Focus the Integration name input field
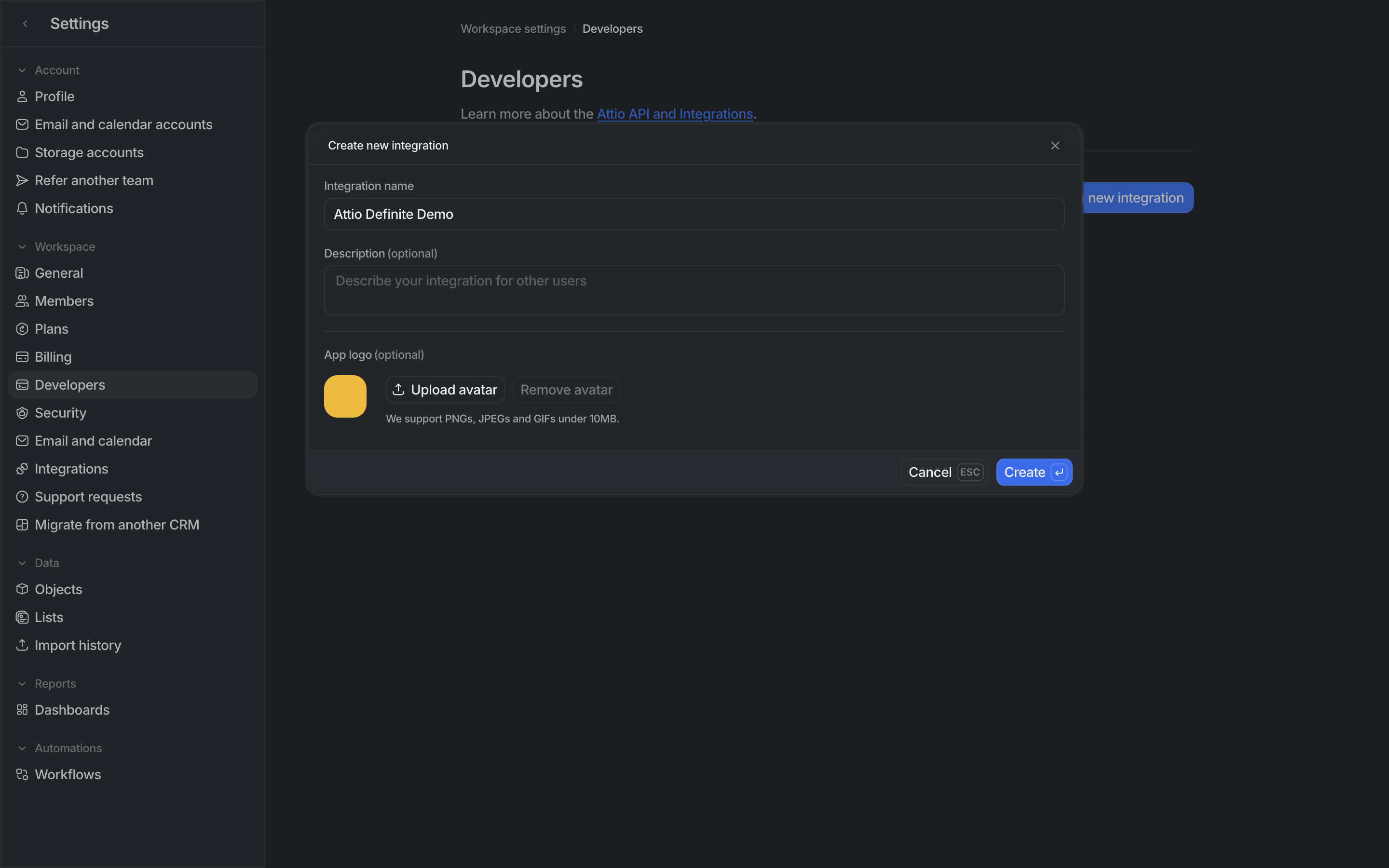 tap(694, 214)
